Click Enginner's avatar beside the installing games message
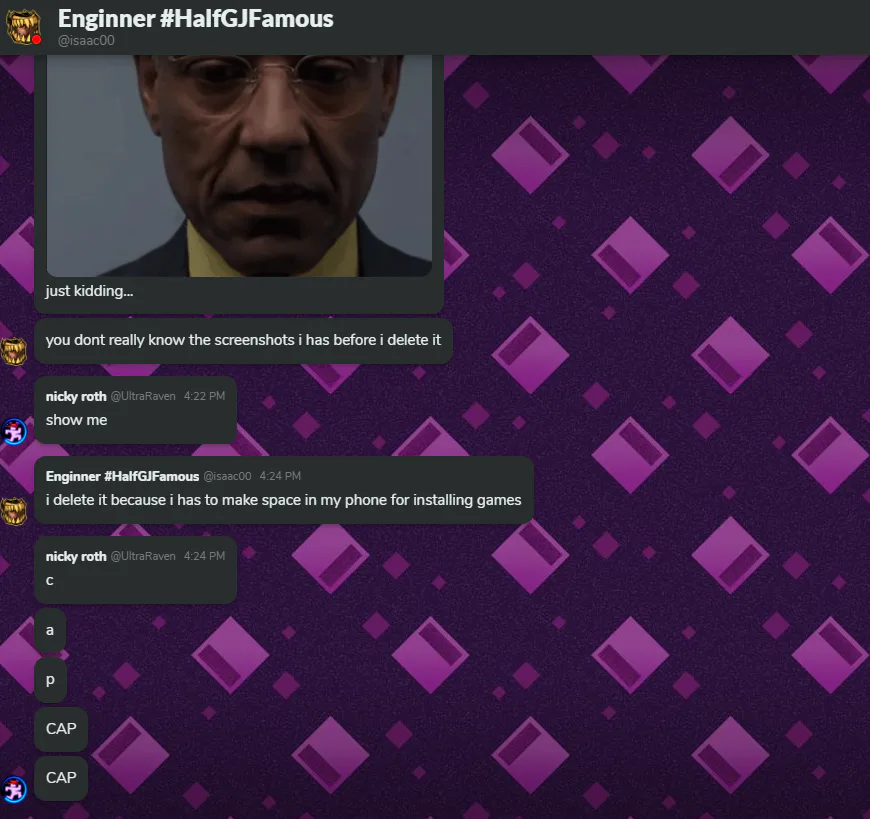 click(14, 511)
